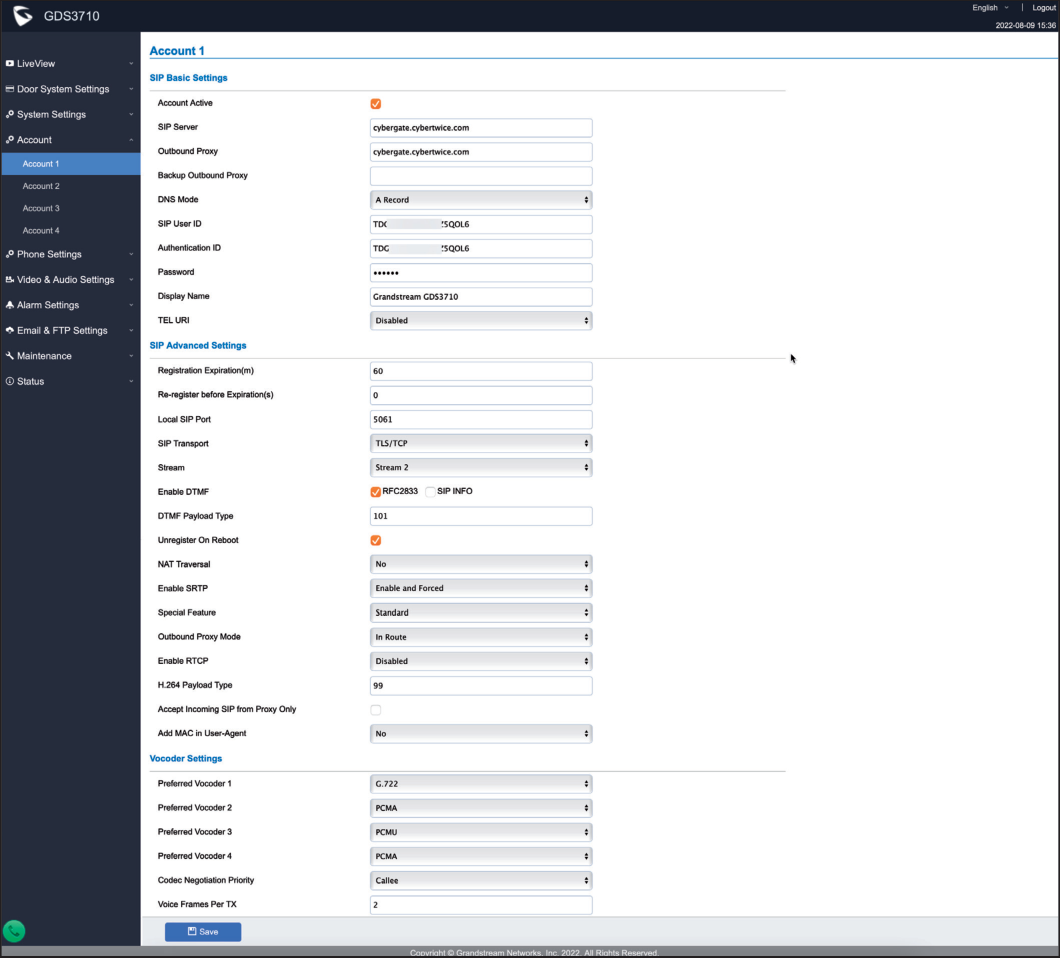Open the Status info icon
The width and height of the screenshot is (1060, 960).
[8, 381]
